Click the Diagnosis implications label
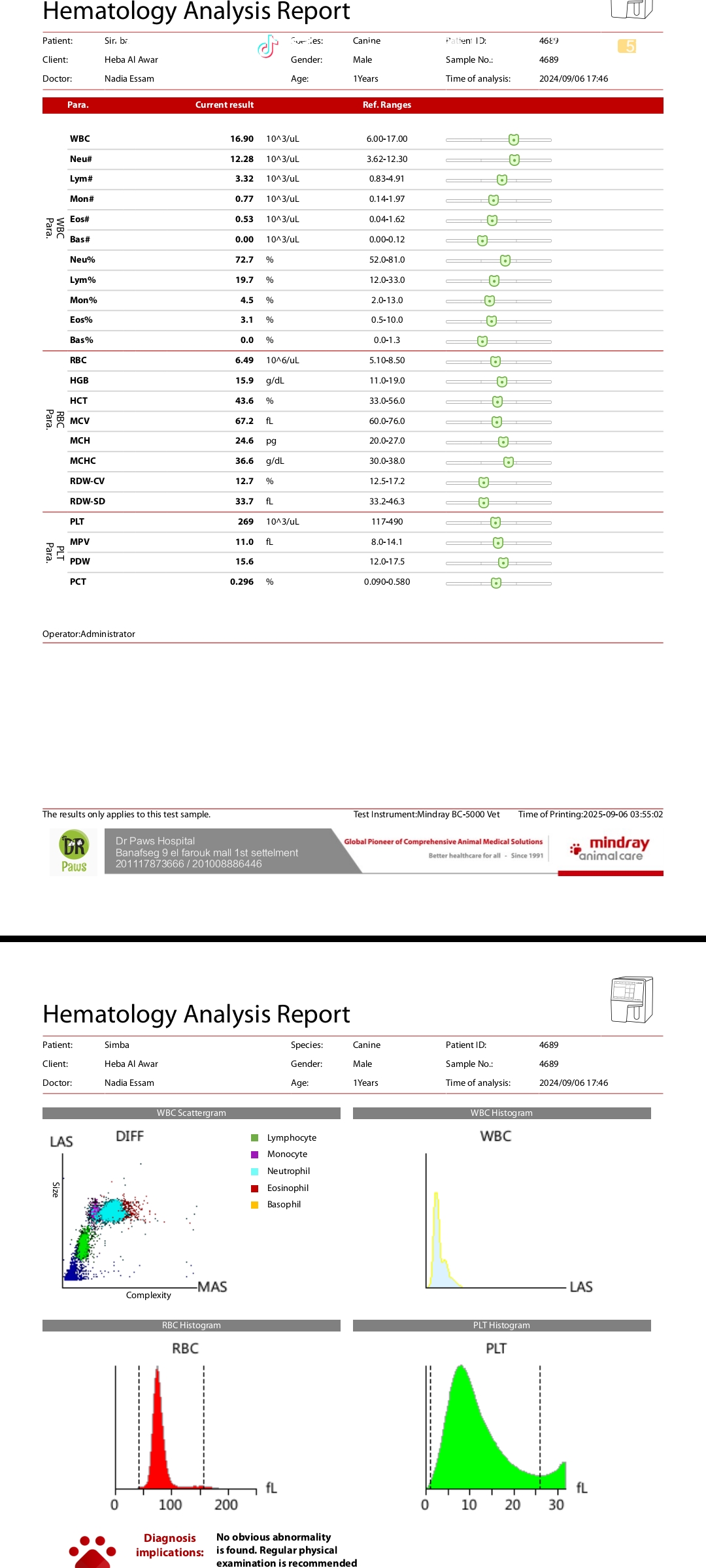The width and height of the screenshot is (706, 1568). click(170, 1545)
